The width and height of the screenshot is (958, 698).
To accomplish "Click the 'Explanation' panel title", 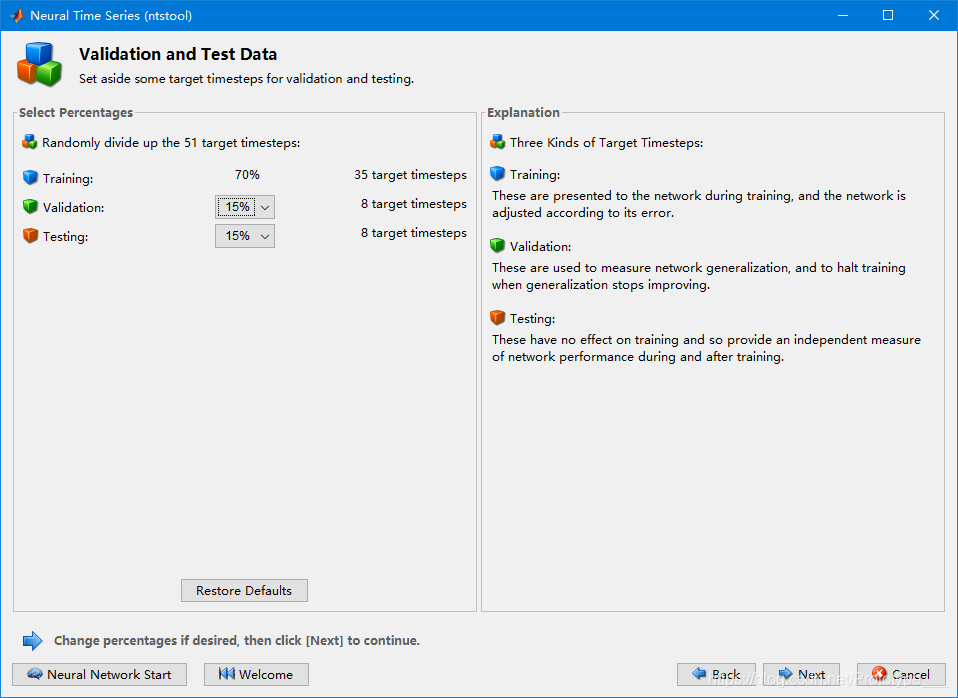I will (523, 112).
